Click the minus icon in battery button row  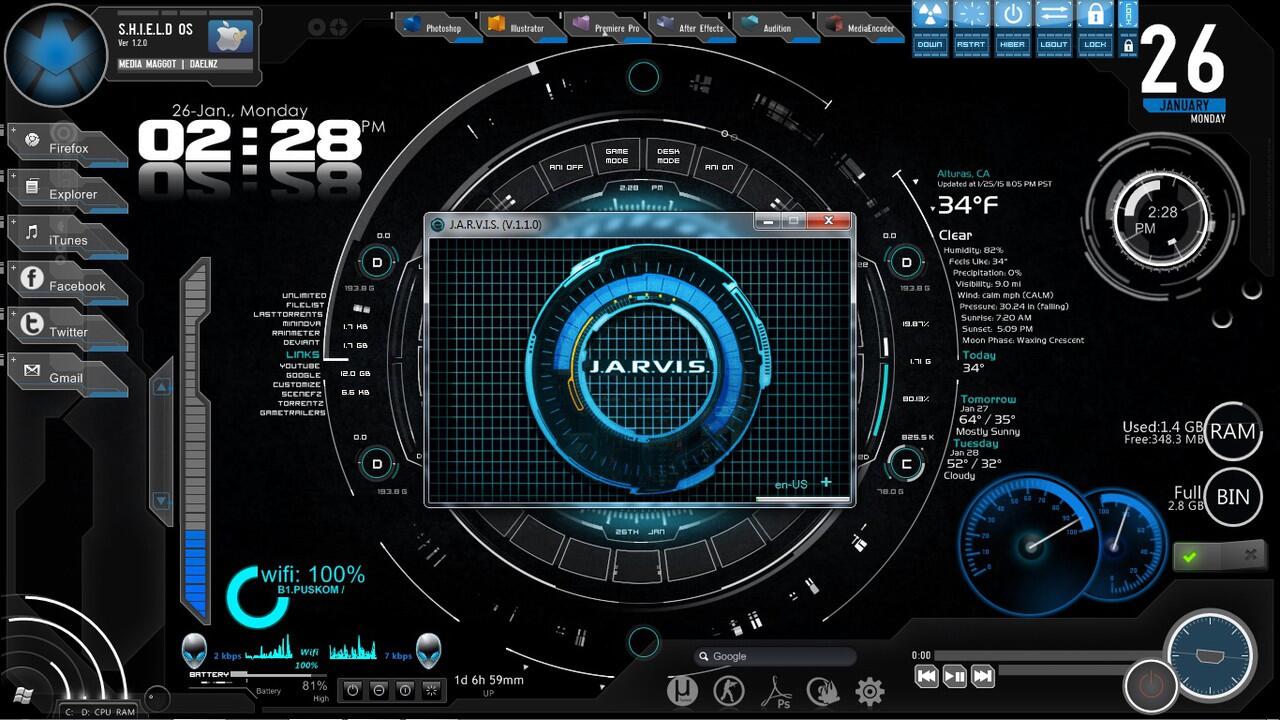pyautogui.click(x=379, y=690)
